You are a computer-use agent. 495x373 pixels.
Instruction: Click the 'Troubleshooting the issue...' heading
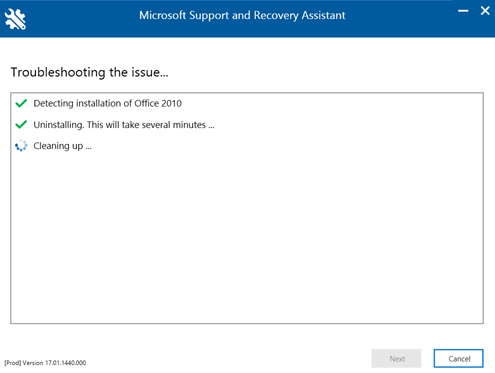click(90, 72)
